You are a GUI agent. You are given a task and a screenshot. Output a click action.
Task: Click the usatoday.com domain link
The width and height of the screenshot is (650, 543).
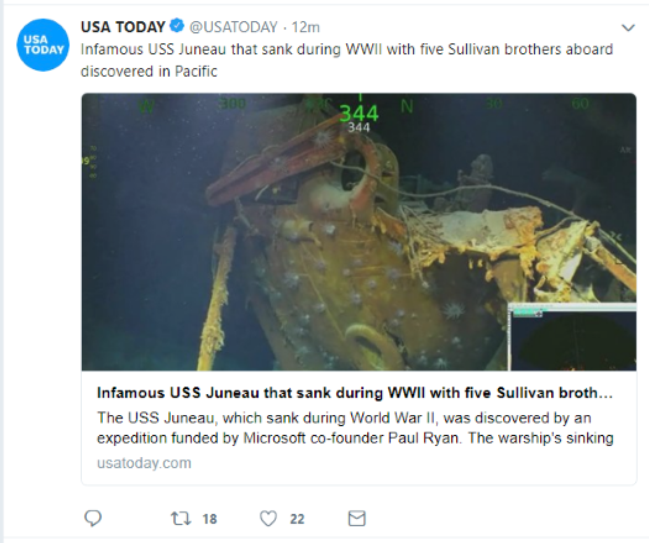(144, 463)
